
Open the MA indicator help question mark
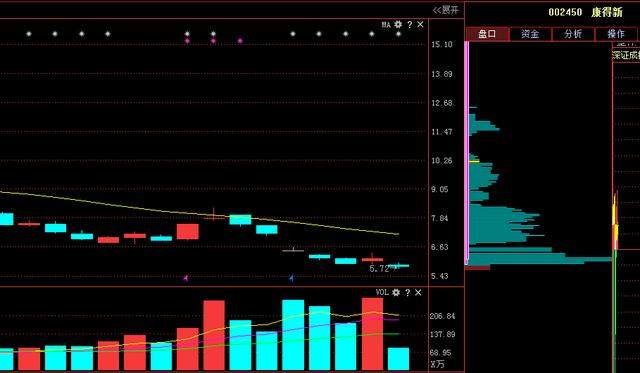410,25
